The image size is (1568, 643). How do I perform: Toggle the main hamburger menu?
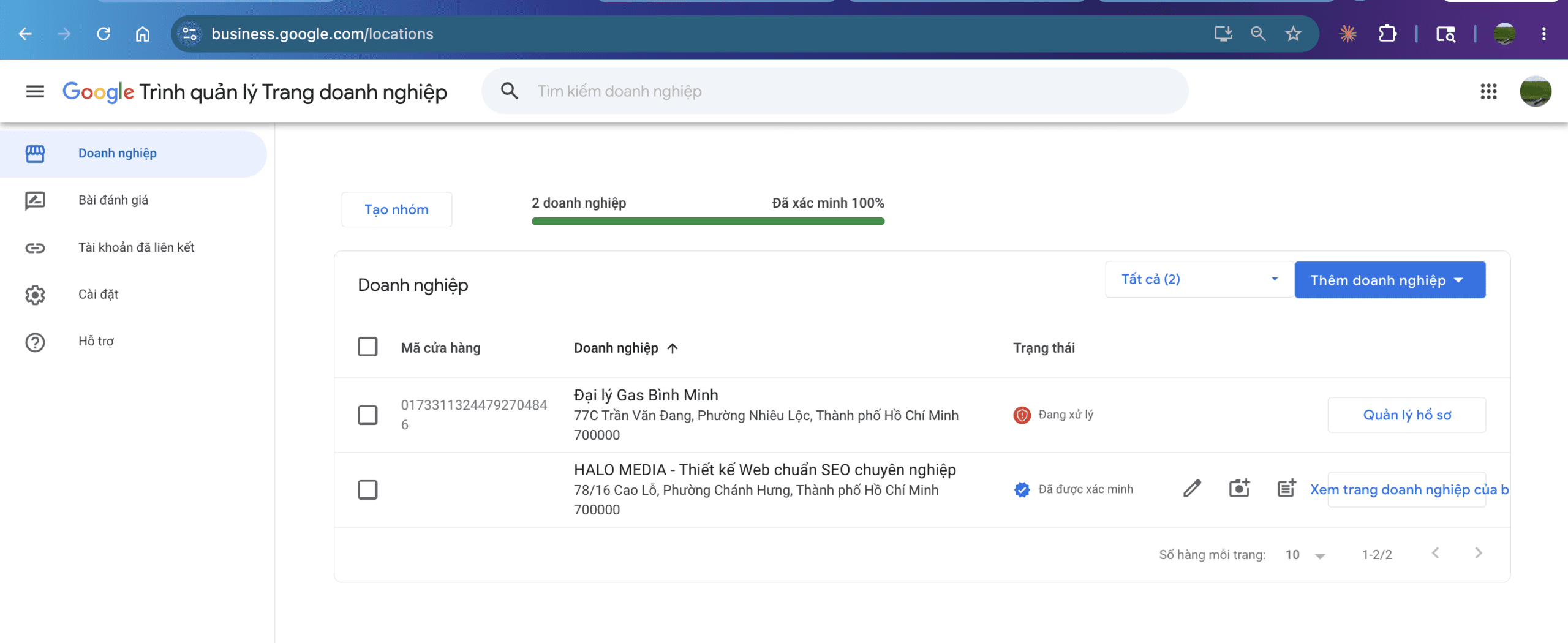click(x=35, y=91)
